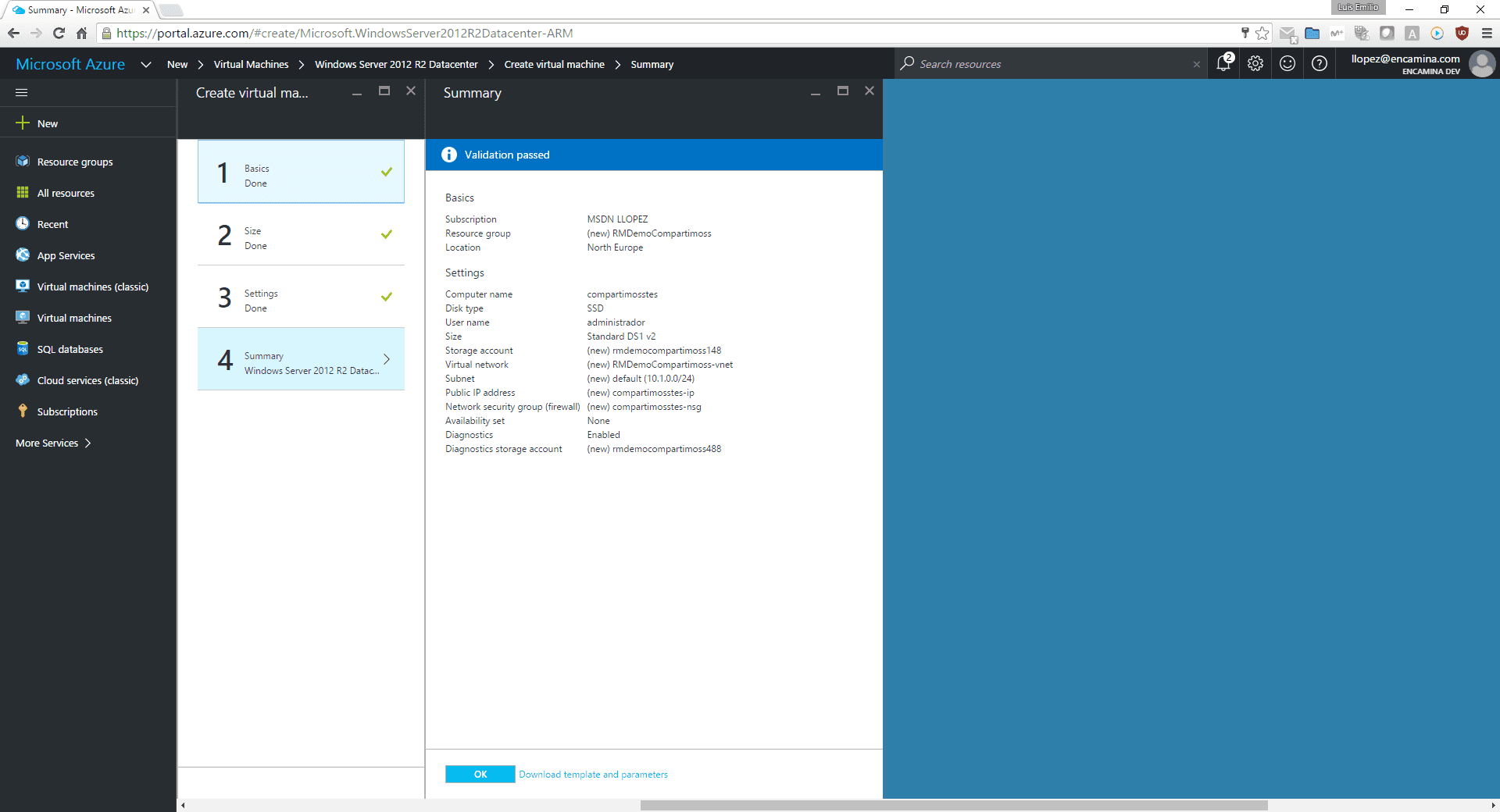
Task: Click the browser address bar
Action: [x=672, y=34]
